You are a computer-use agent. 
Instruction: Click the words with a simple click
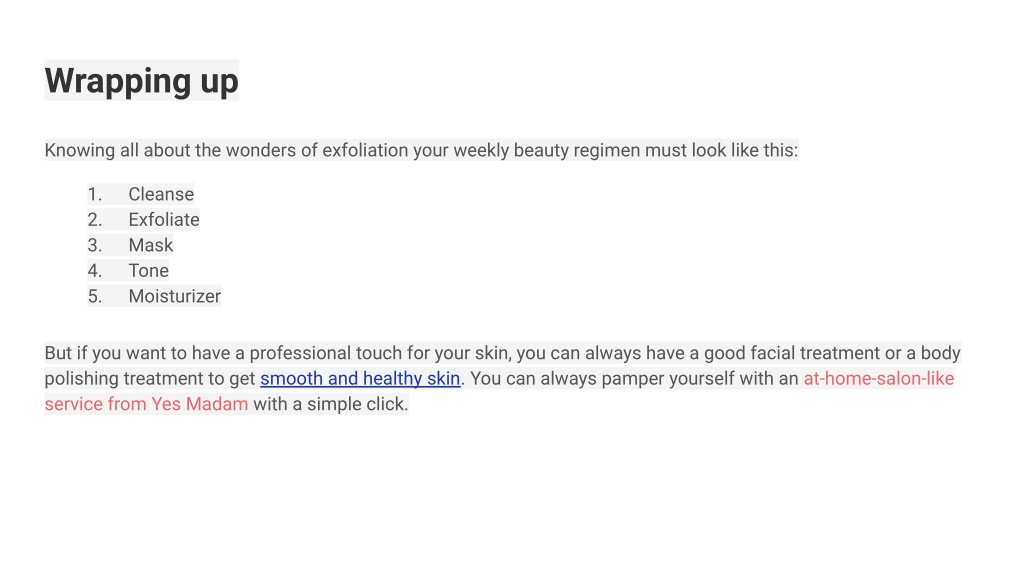[330, 404]
